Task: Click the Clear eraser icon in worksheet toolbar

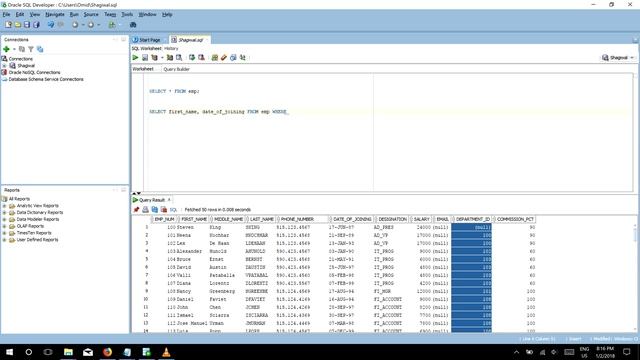Action: [x=224, y=58]
